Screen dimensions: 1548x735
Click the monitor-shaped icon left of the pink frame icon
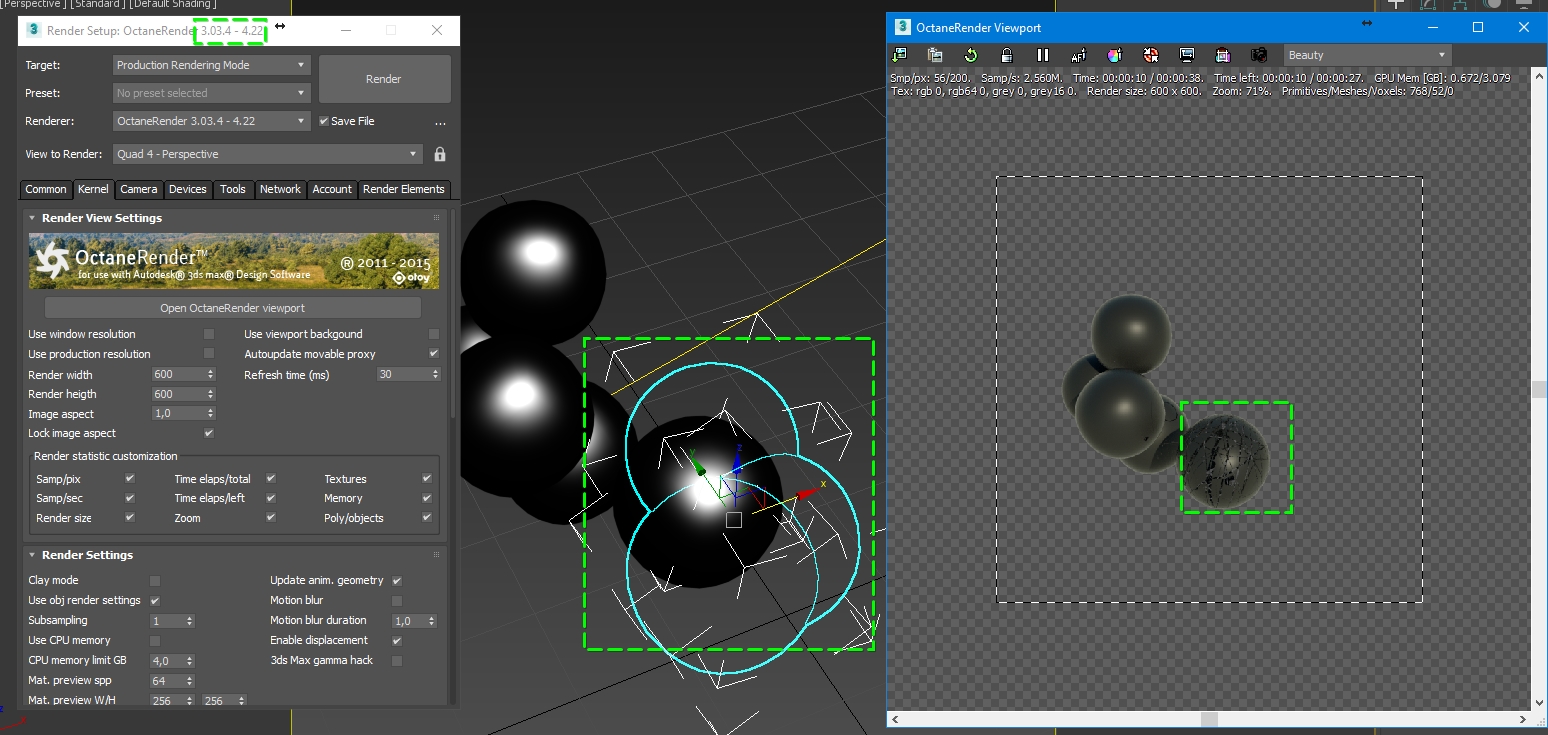[1187, 55]
